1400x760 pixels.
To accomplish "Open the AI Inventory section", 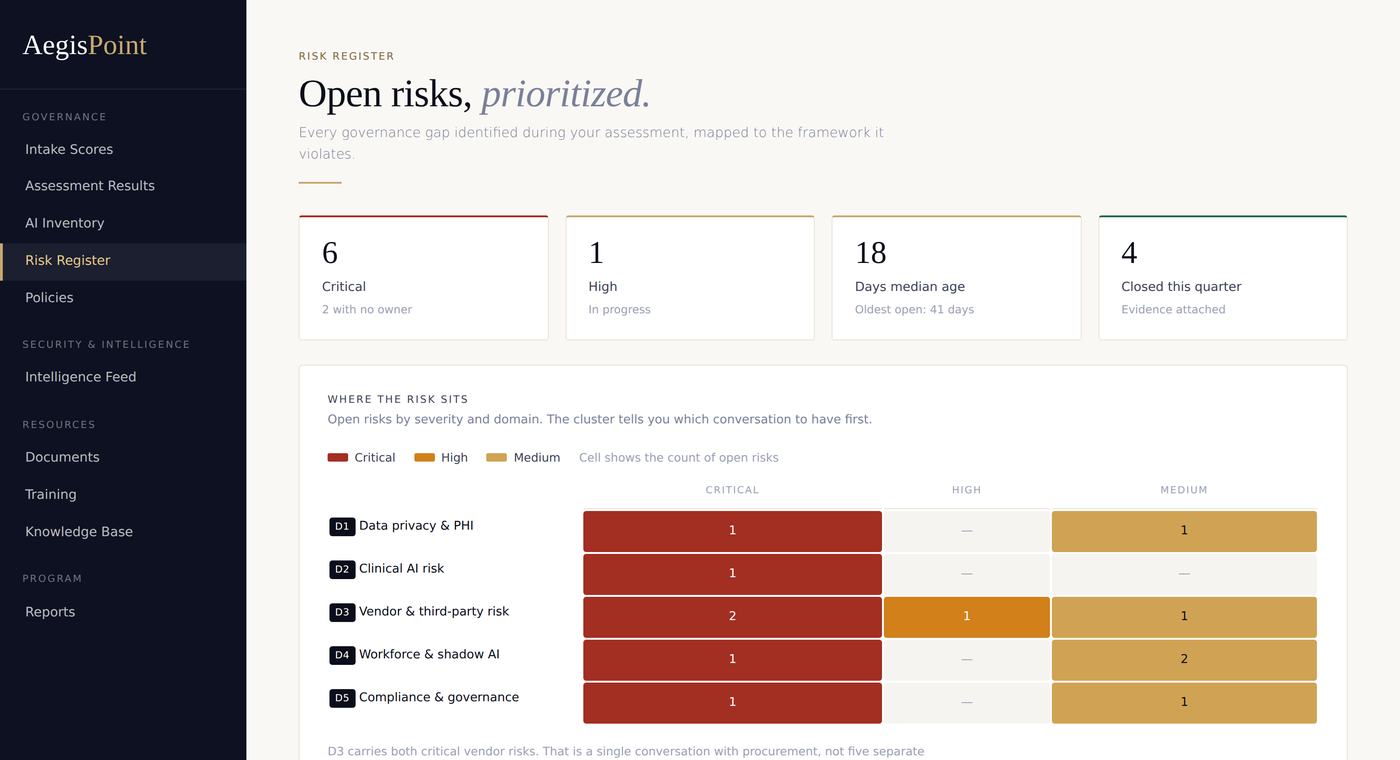I will 123,223.
